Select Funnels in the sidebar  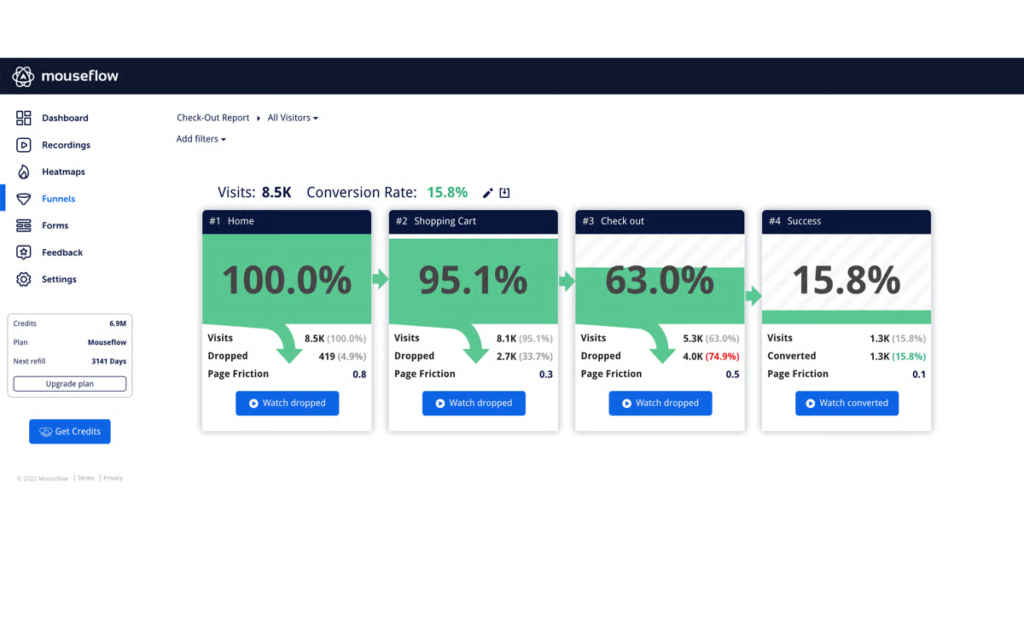[x=58, y=199]
